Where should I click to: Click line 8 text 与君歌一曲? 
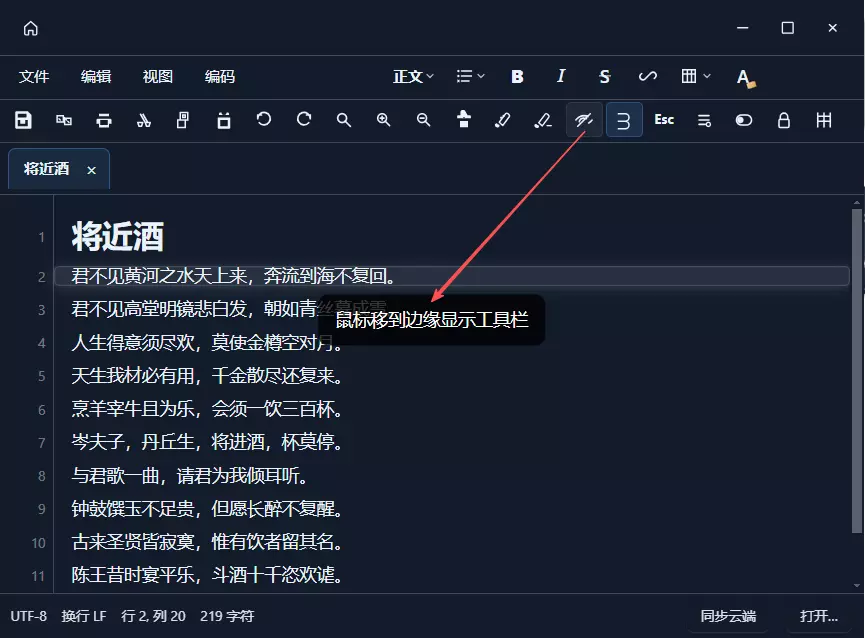(x=115, y=475)
